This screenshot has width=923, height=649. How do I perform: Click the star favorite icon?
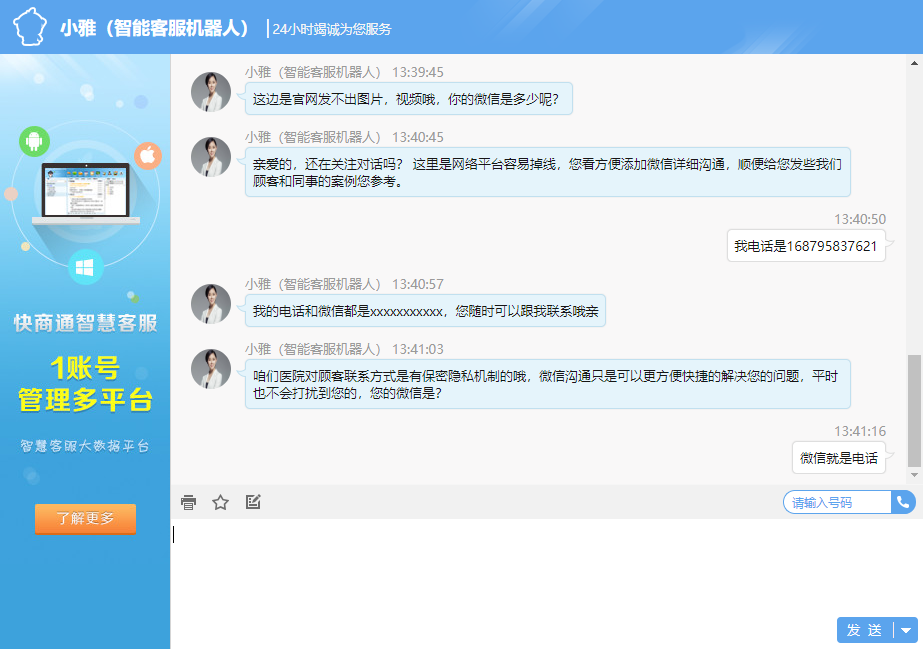[x=221, y=502]
